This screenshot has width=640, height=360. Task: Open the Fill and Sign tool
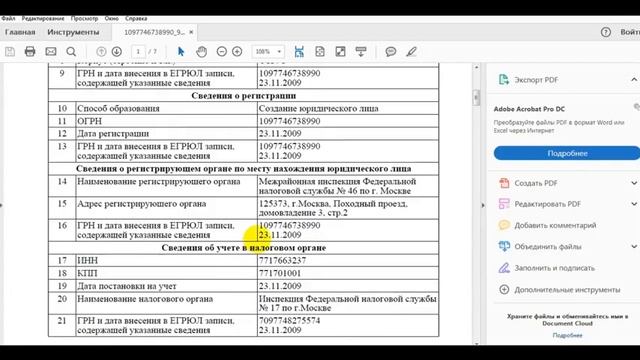pos(547,268)
